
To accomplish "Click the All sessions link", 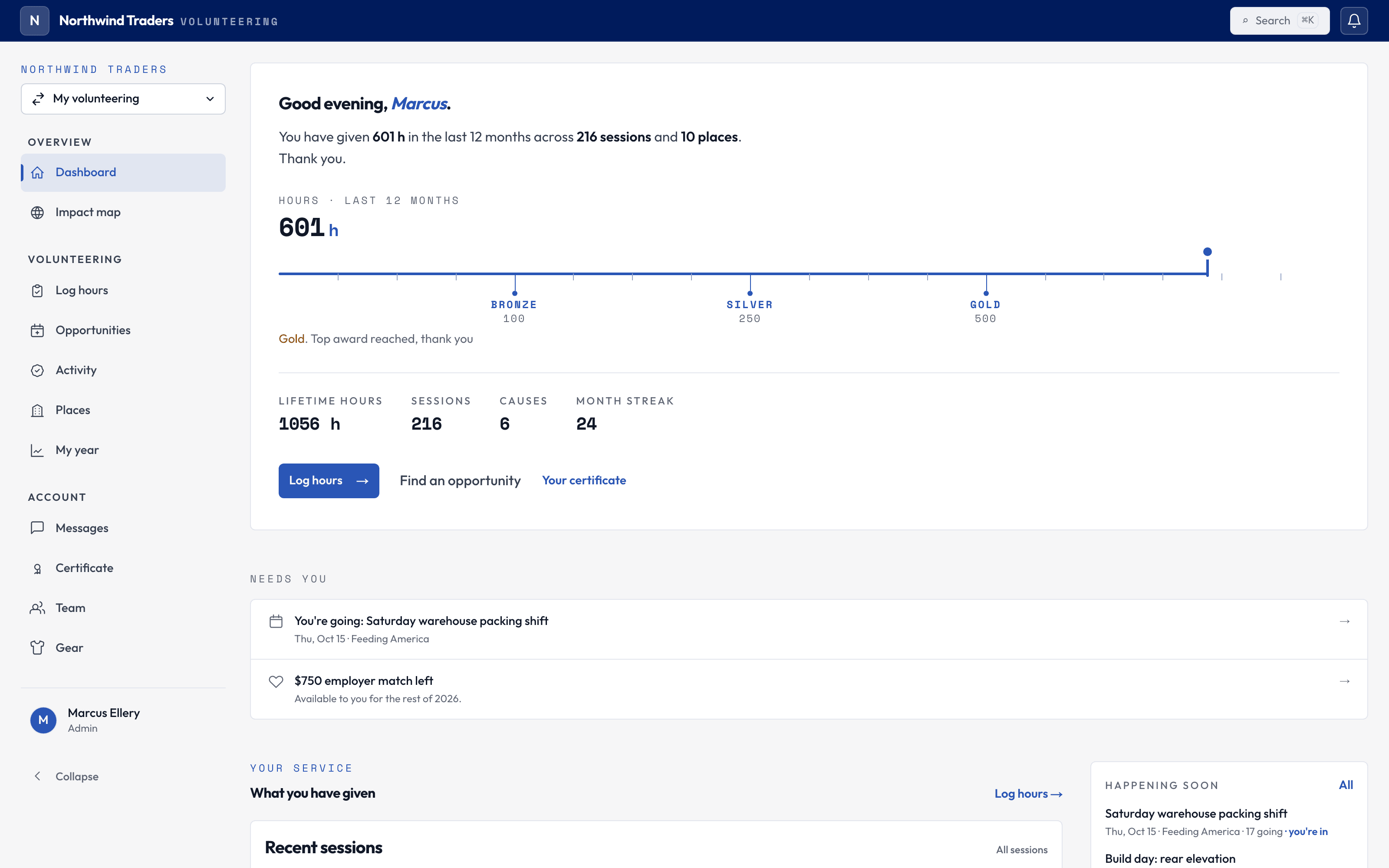I will pos(1022,850).
